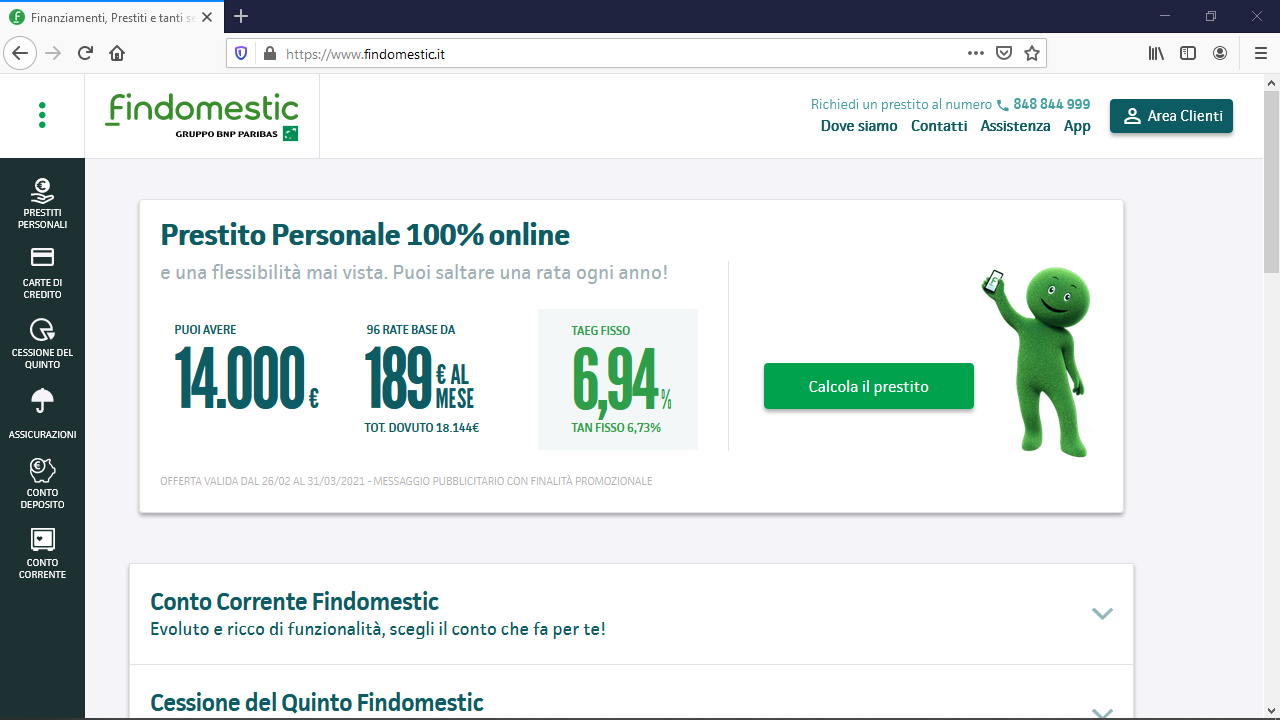1280x720 pixels.
Task: Click Prestito Personale 100% online heading
Action: point(365,235)
